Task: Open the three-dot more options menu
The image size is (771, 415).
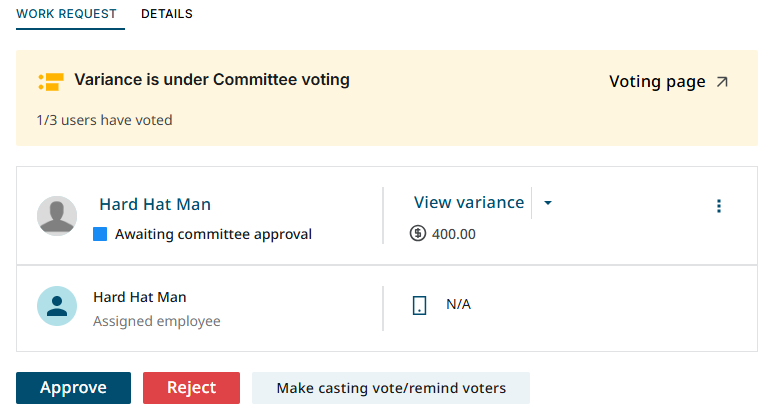Action: (718, 206)
